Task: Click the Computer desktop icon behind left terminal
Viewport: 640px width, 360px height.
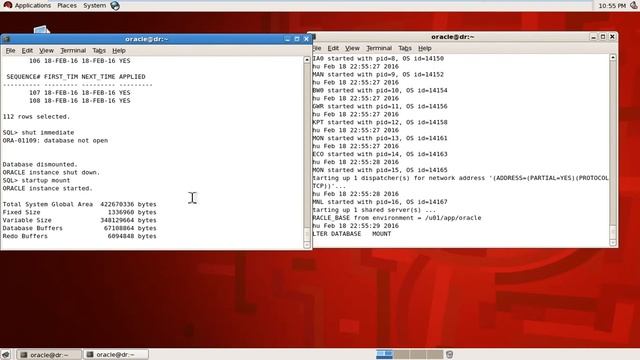Action: pyautogui.click(x=42, y=30)
